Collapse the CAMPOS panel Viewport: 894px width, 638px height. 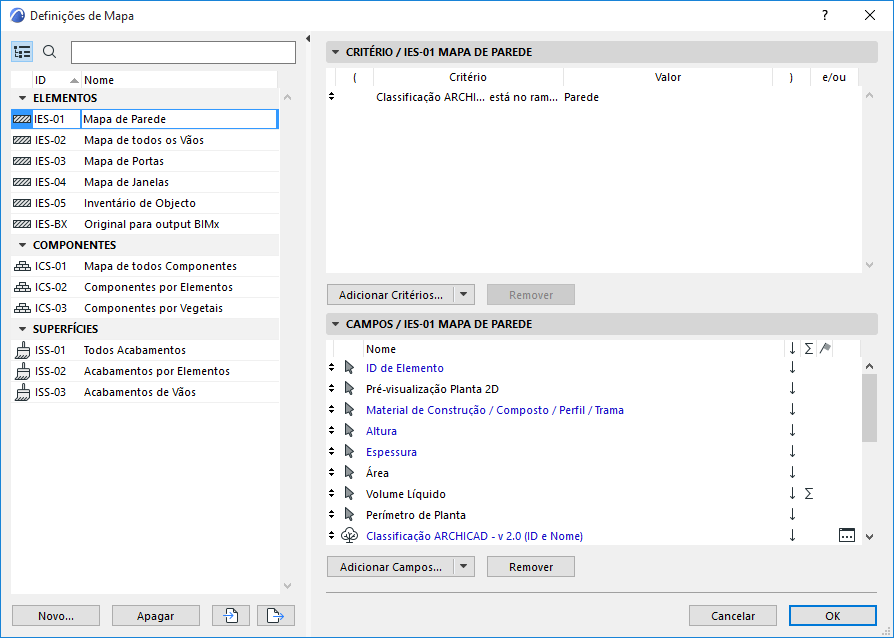pyautogui.click(x=335, y=324)
